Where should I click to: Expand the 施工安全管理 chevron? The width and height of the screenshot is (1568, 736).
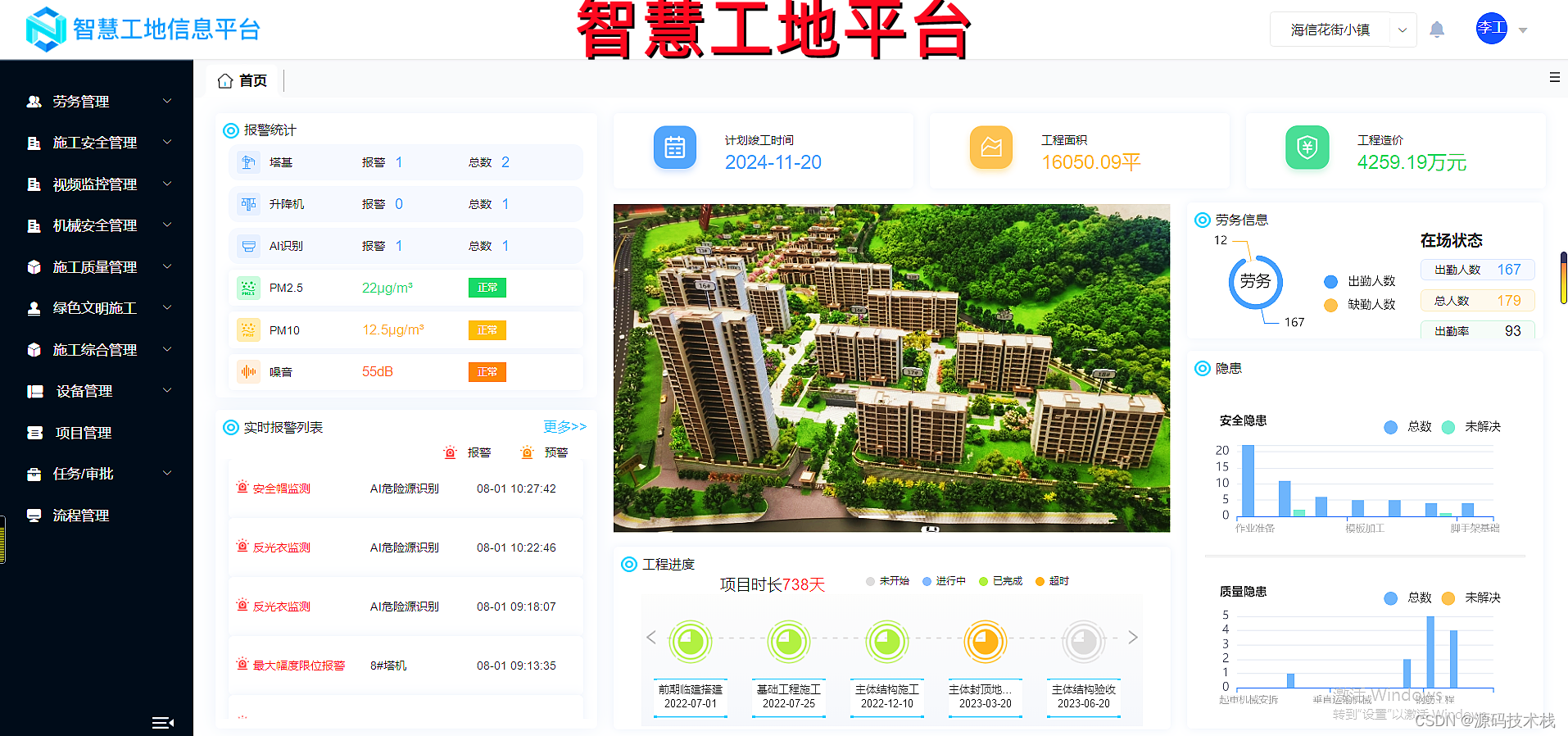pyautogui.click(x=167, y=142)
